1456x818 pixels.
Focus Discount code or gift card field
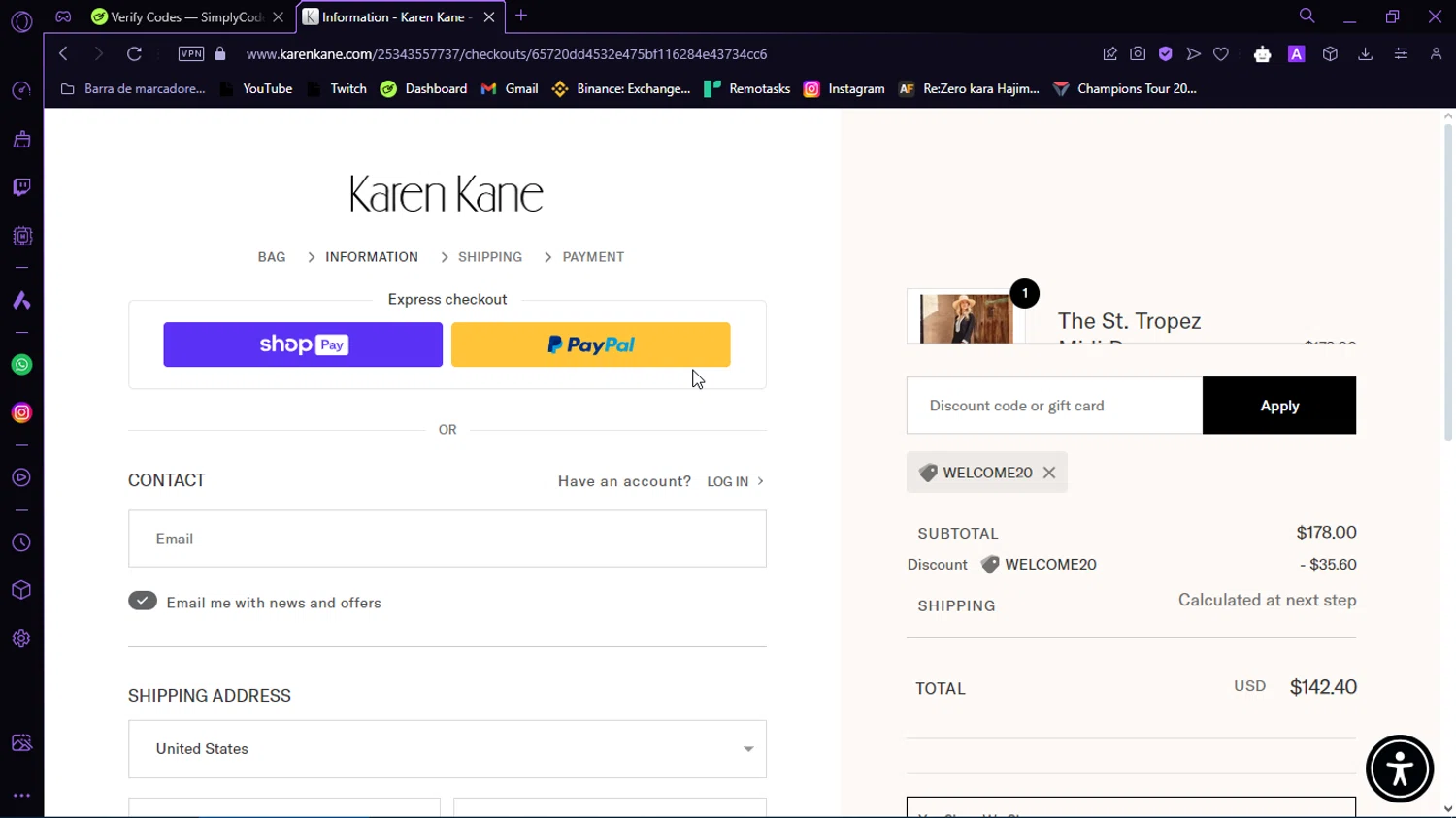point(1054,406)
